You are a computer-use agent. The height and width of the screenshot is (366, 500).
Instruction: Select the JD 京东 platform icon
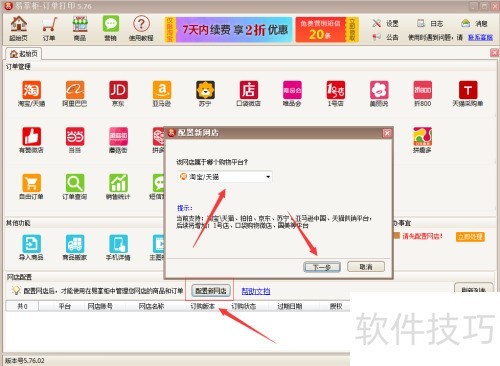(118, 94)
